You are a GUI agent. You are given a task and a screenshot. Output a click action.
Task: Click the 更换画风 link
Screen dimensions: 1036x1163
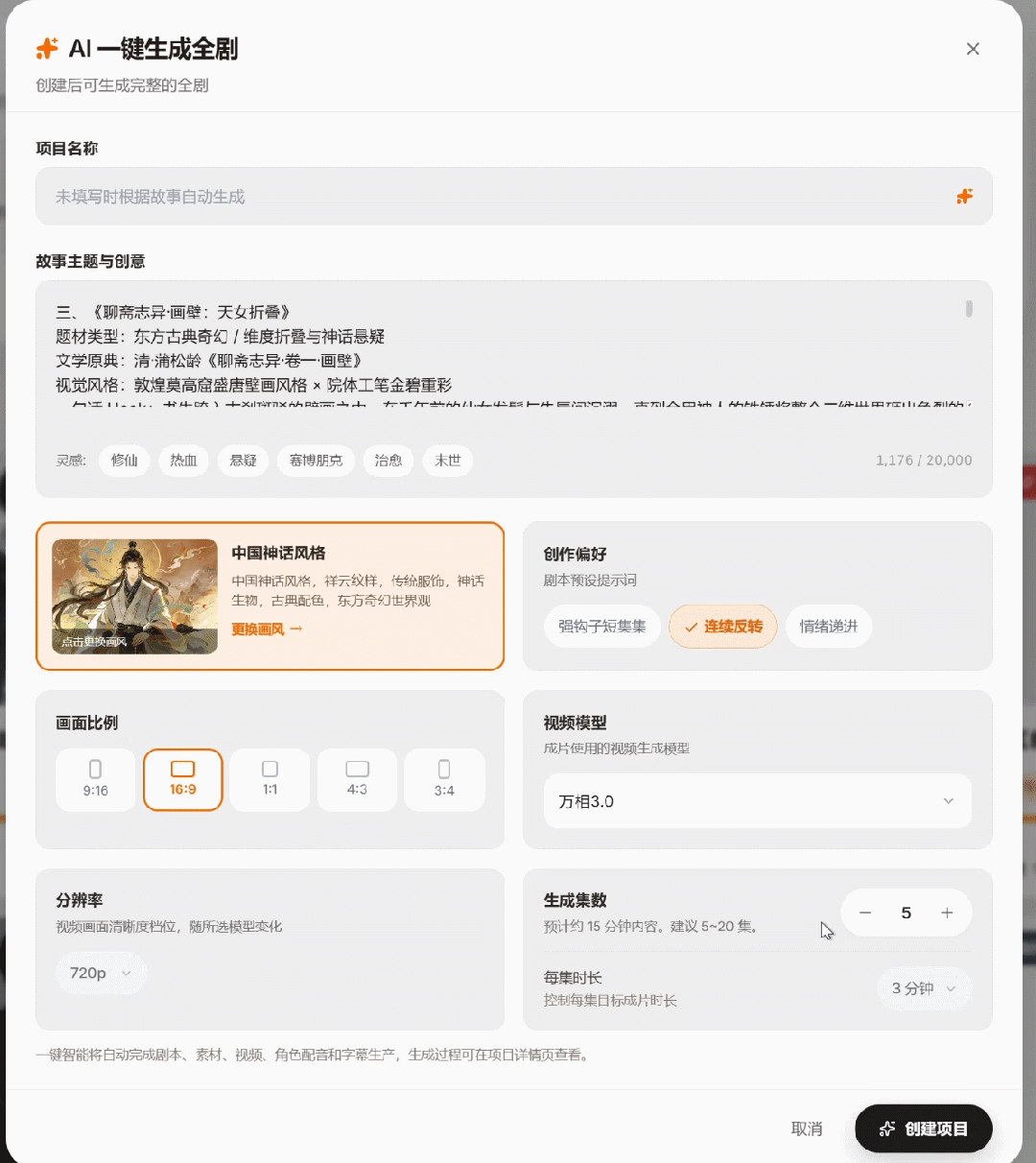tap(267, 629)
